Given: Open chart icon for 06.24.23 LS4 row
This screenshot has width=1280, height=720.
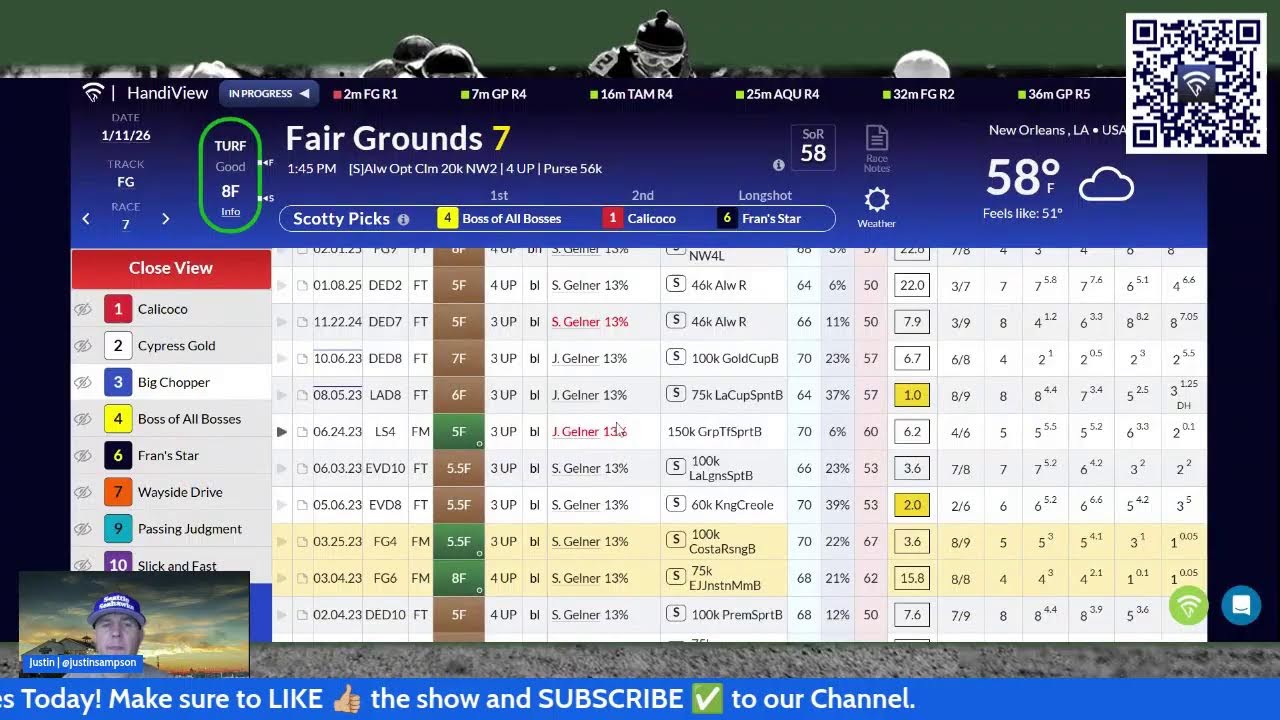Looking at the screenshot, I should point(302,432).
